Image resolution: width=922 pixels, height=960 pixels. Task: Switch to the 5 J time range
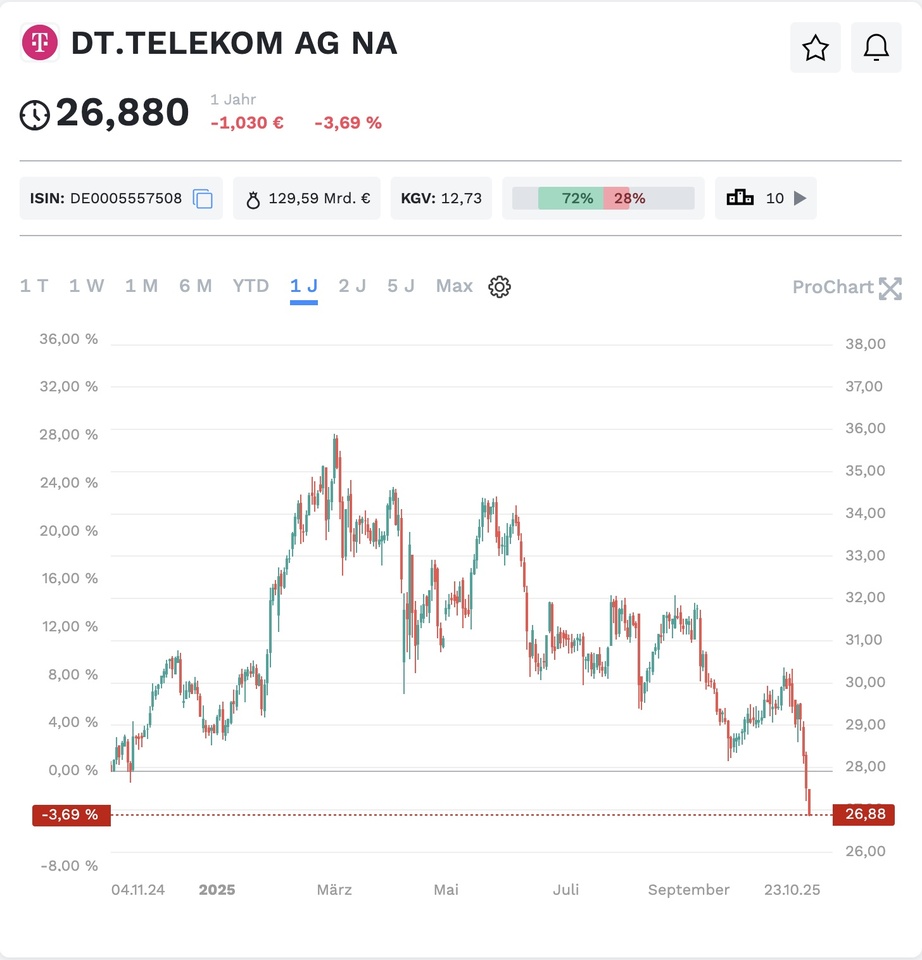pos(401,286)
